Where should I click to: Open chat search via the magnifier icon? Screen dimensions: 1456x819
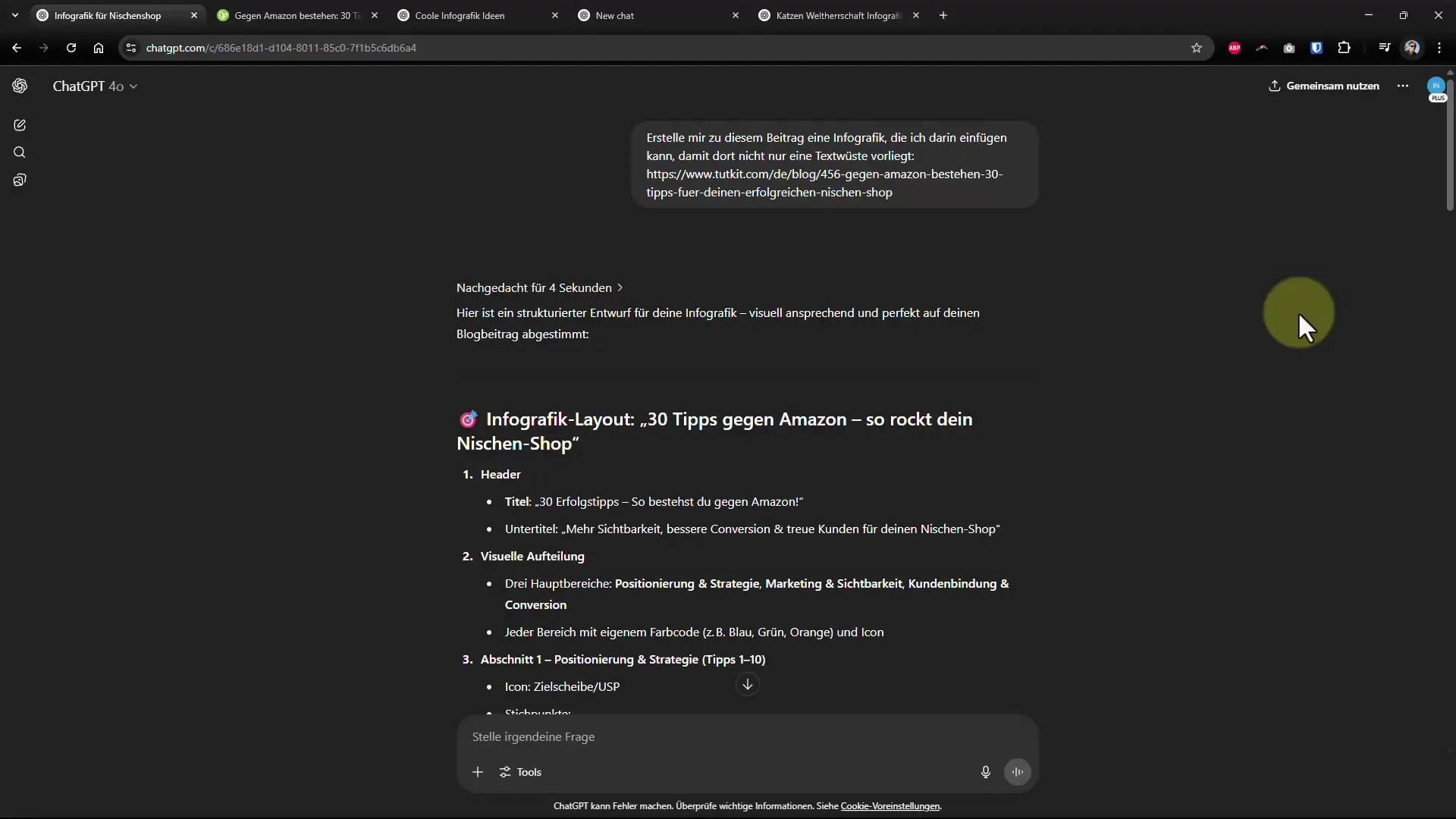click(x=20, y=152)
